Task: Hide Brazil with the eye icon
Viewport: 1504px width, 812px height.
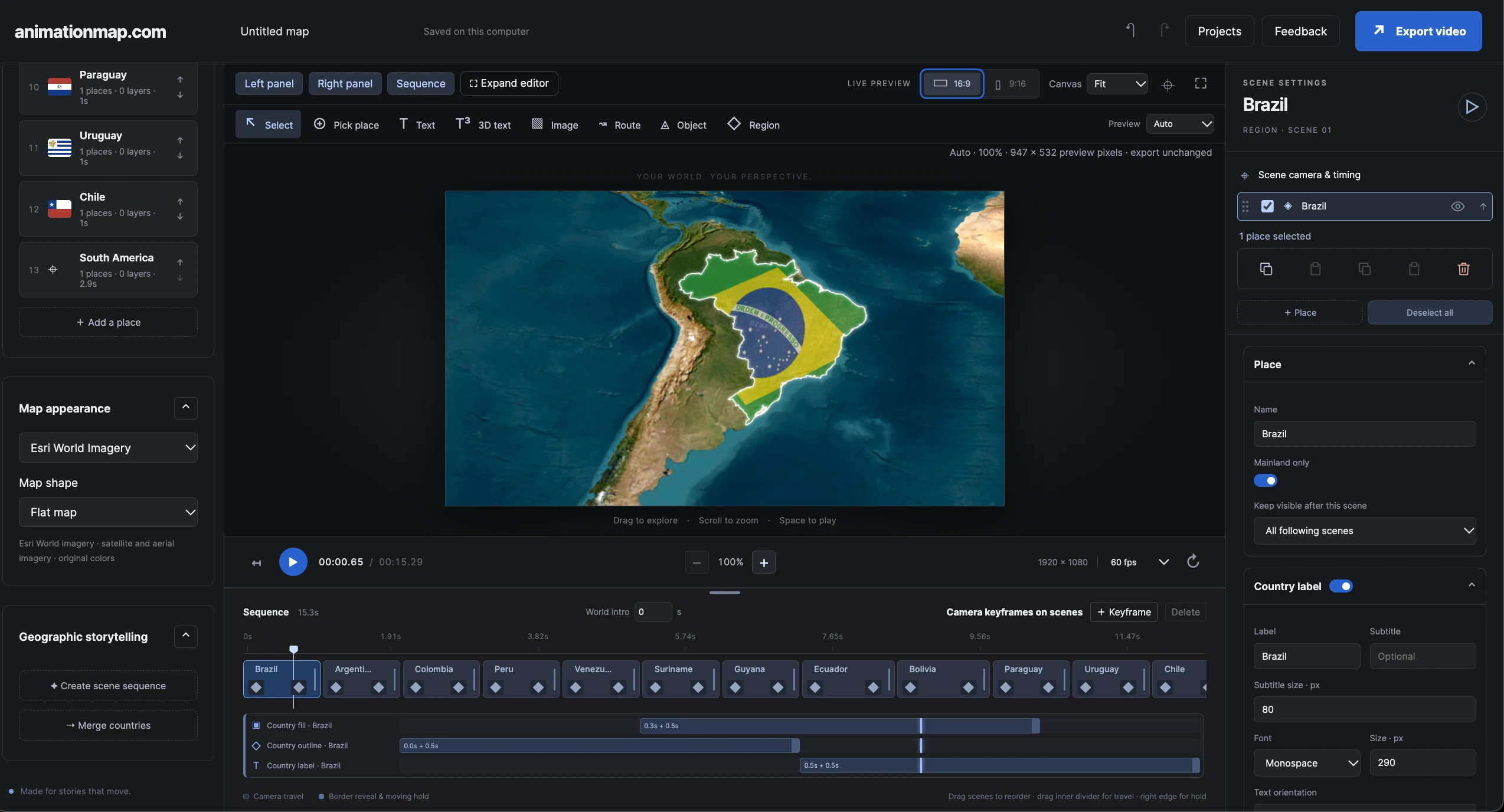Action: (1457, 207)
